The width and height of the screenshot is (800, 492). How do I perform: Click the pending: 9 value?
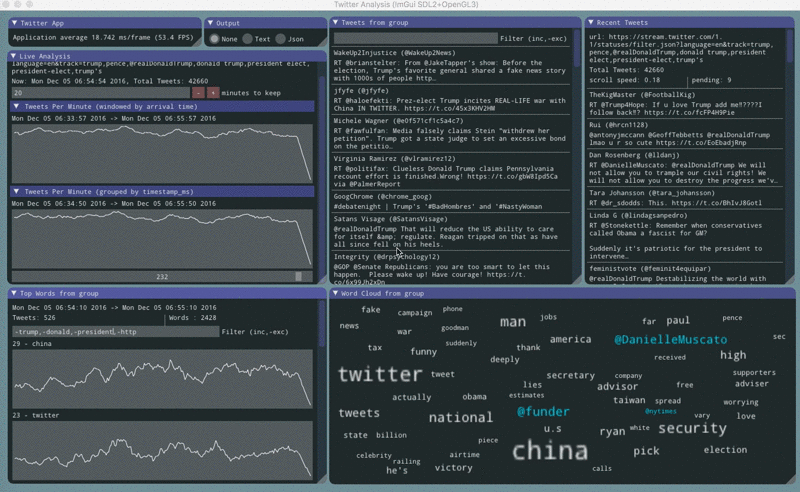(x=711, y=80)
